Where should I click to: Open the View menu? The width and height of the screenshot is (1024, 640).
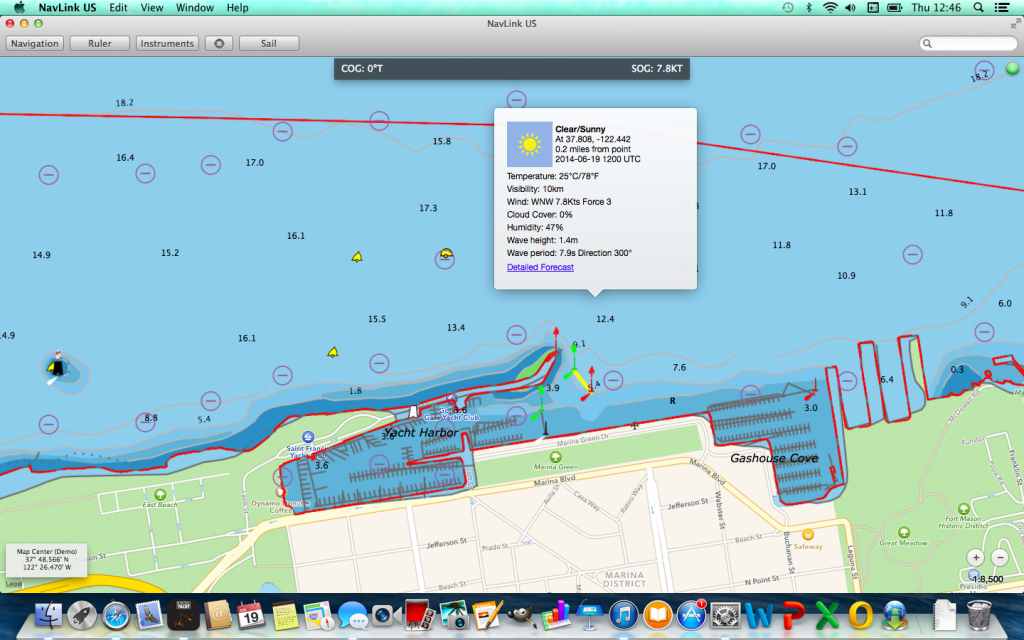[x=151, y=7]
